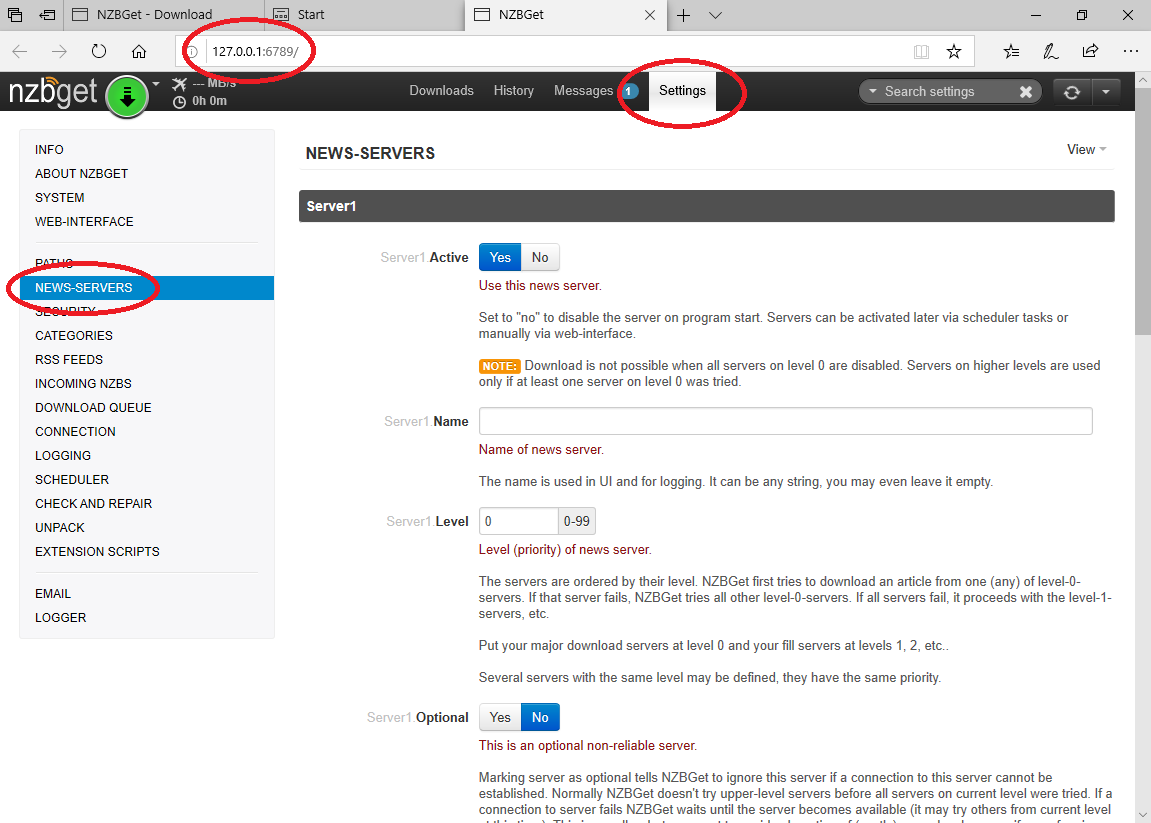
Task: Switch to NZBGet - Download browser tab
Action: [165, 15]
